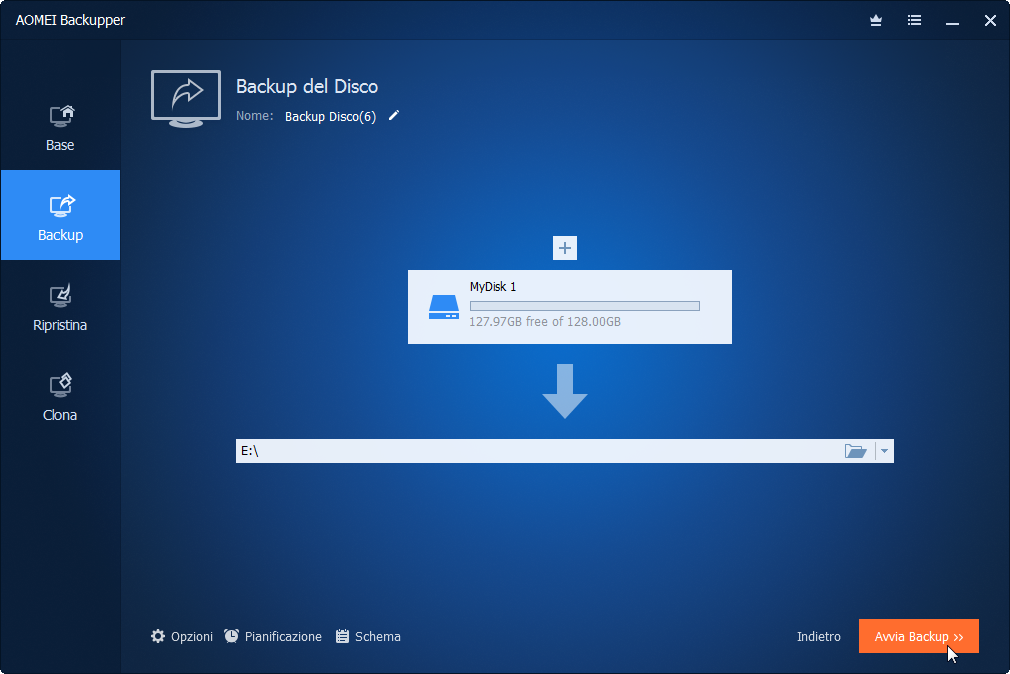This screenshot has height=674, width=1010.
Task: Select the MyDisk 1 source card
Action: pyautogui.click(x=569, y=307)
